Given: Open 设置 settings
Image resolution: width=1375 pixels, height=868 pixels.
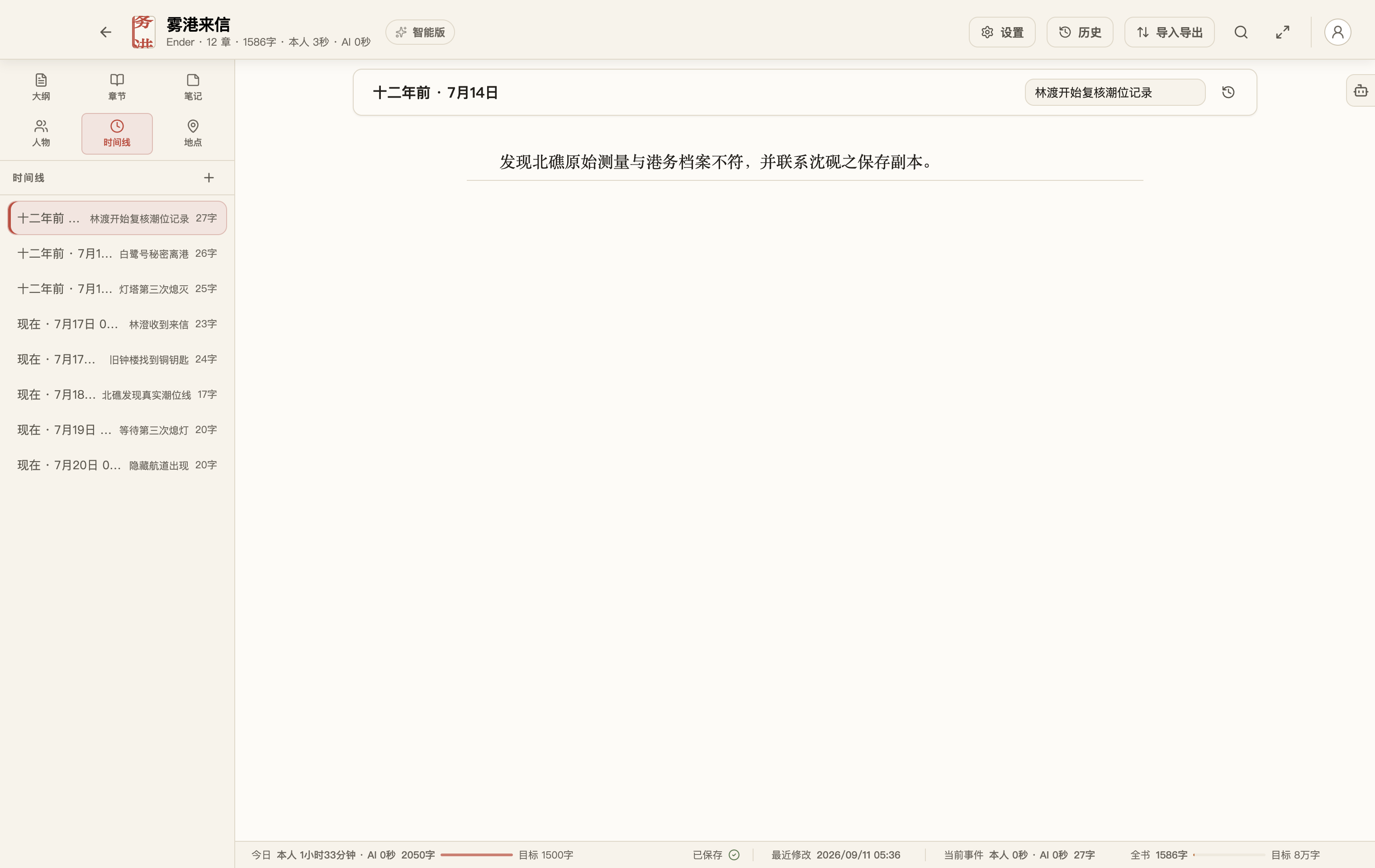Looking at the screenshot, I should click(1001, 32).
